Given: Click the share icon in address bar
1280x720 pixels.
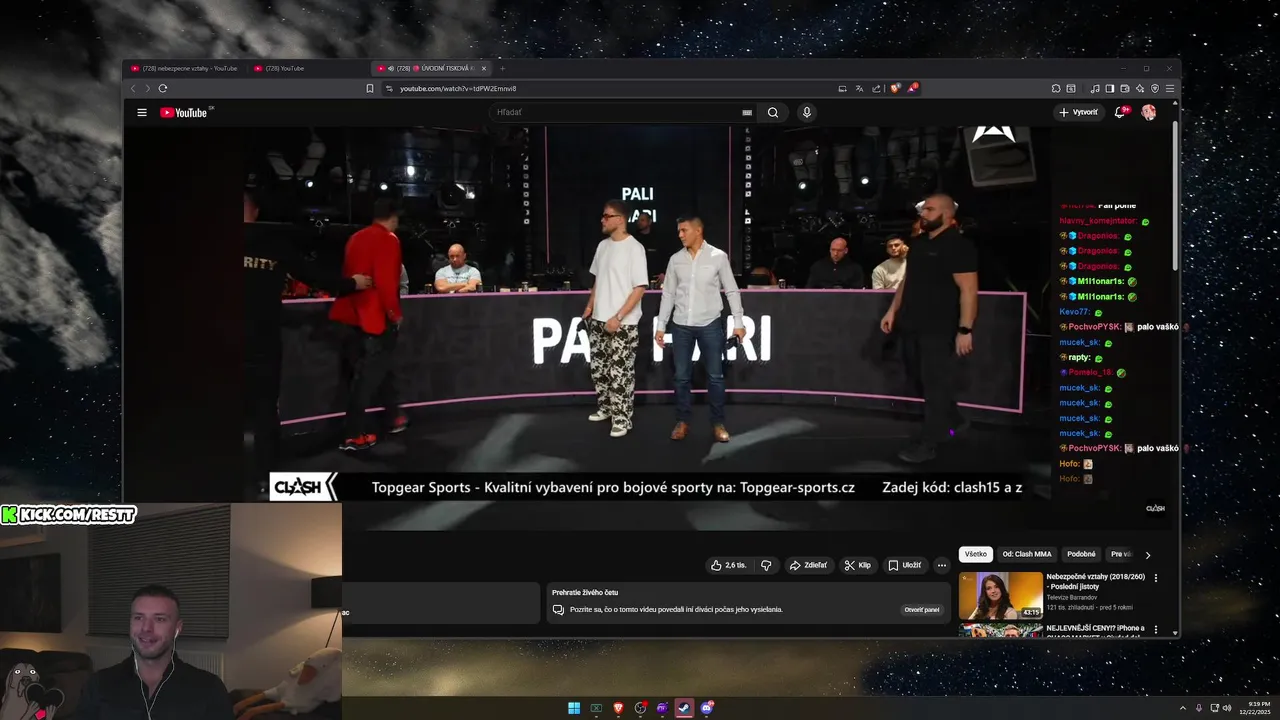Looking at the screenshot, I should (x=876, y=88).
